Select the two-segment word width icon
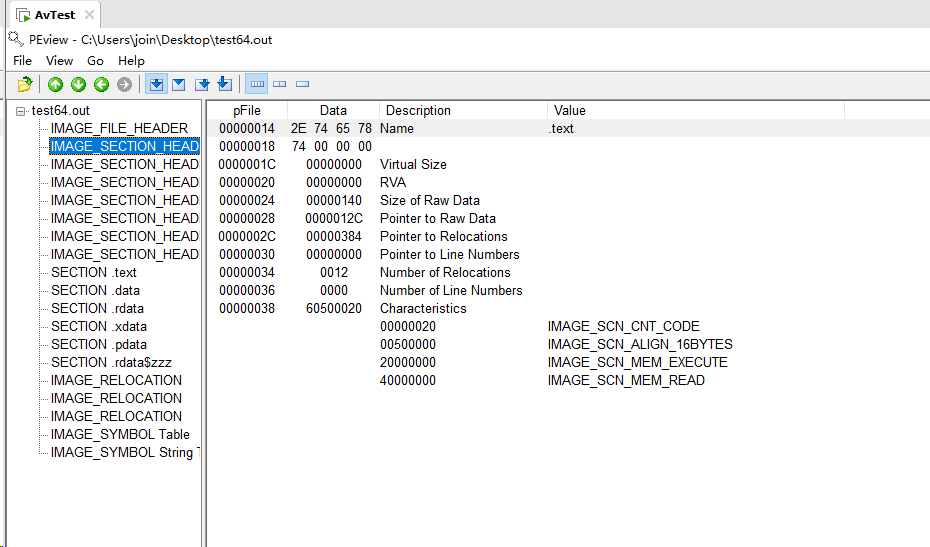The image size is (930, 547). 279,84
